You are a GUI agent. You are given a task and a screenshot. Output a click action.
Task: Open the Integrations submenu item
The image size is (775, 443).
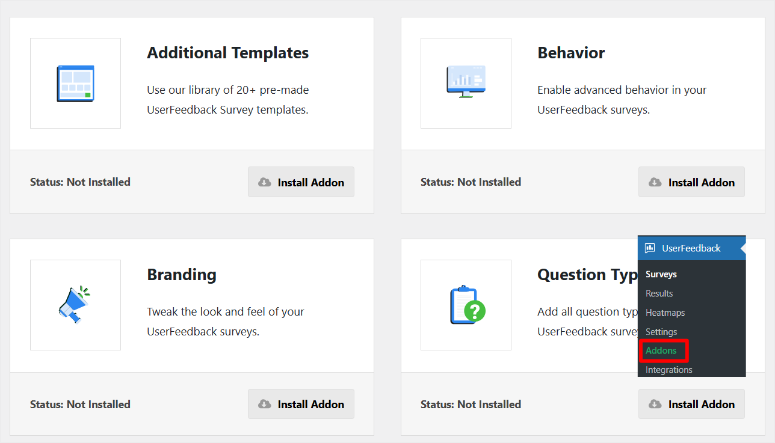point(669,370)
